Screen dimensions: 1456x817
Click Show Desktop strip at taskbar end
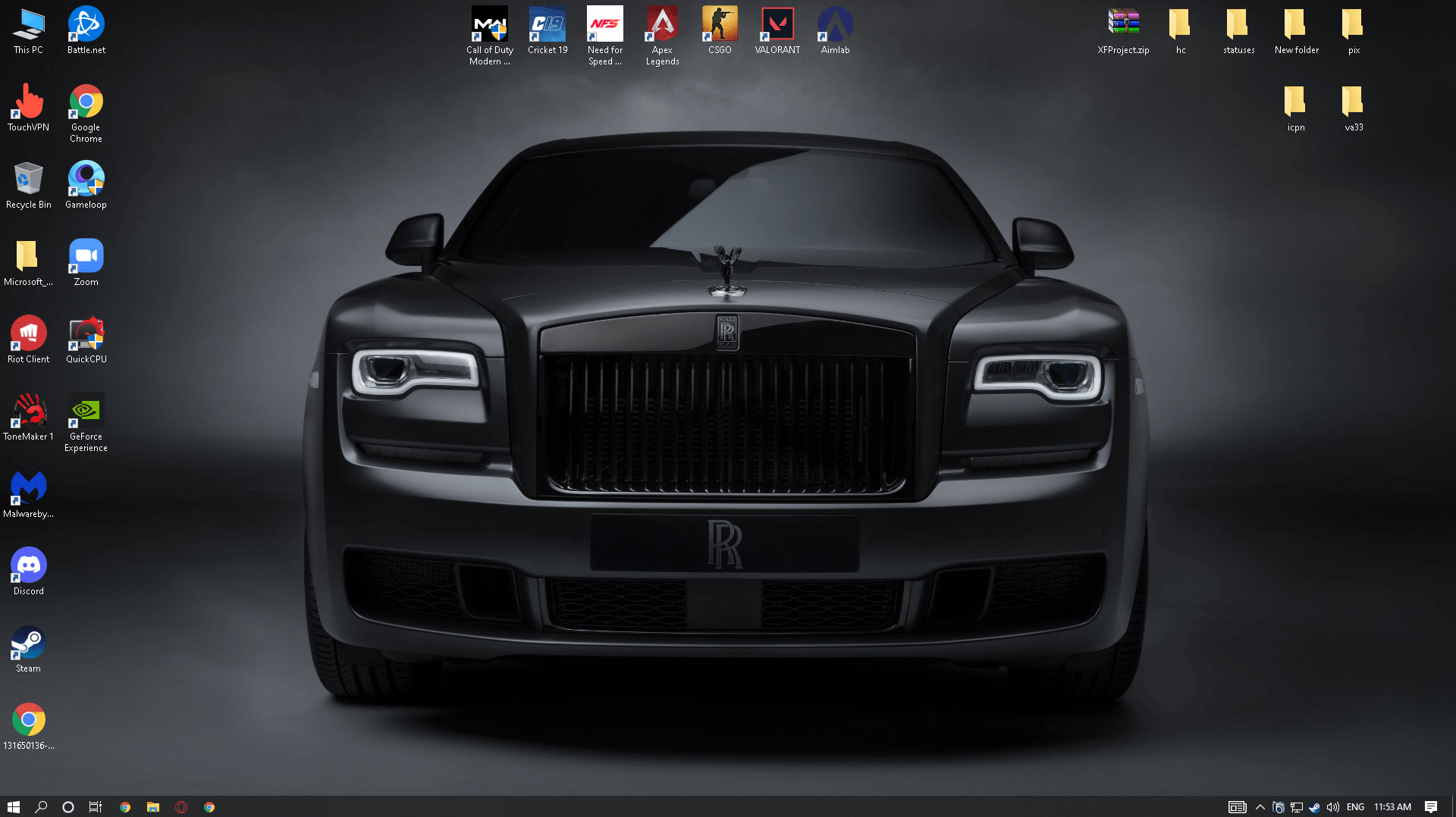(1453, 806)
